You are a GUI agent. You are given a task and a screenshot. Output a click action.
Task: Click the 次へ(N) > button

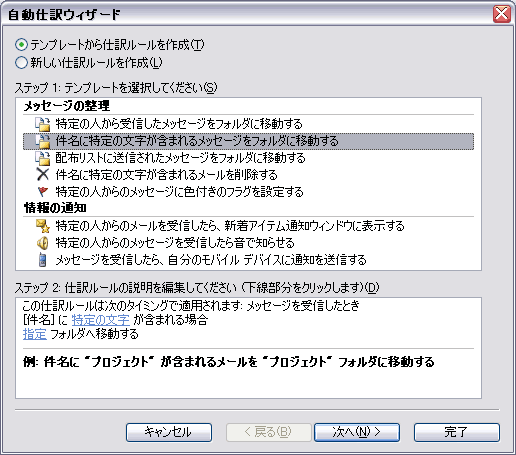(x=357, y=432)
